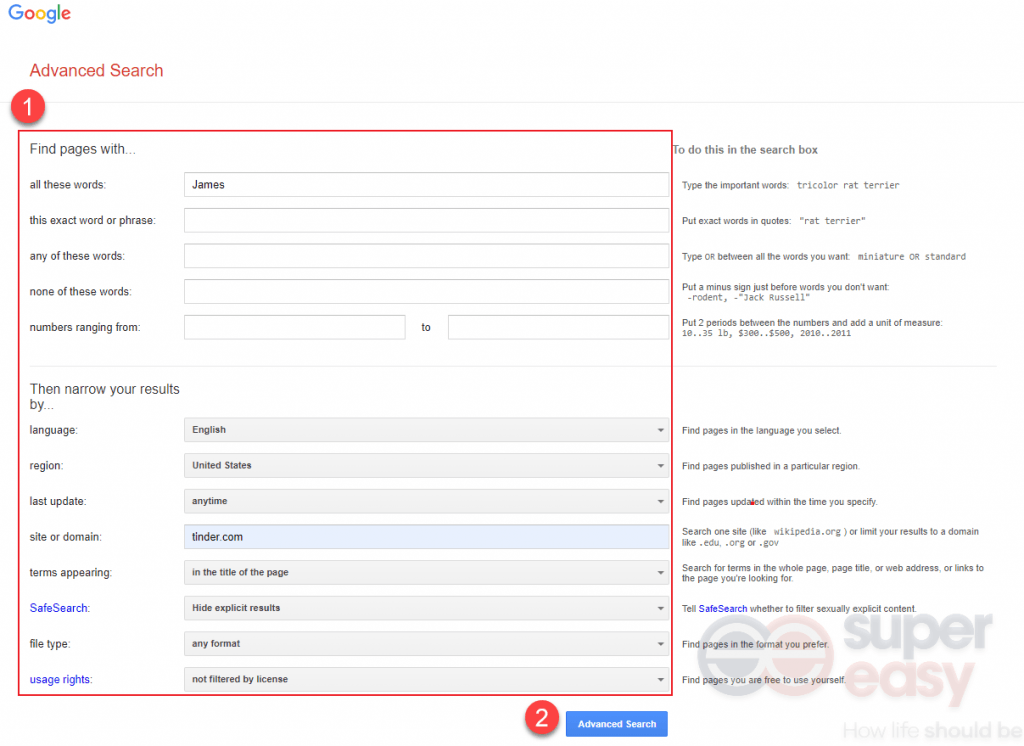This screenshot has height=746, width=1024.
Task: Click the site or domain field with tinder.com
Action: pyautogui.click(x=426, y=537)
